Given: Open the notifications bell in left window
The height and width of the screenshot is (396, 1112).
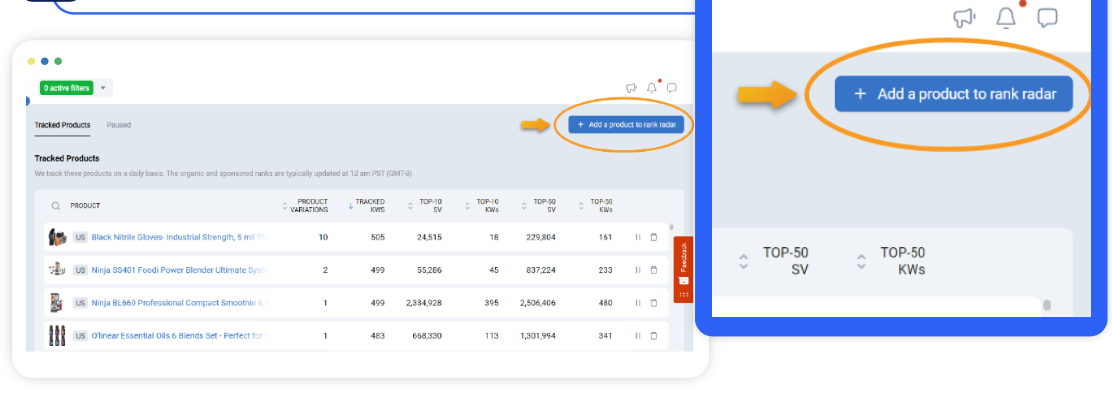Looking at the screenshot, I should 652,88.
